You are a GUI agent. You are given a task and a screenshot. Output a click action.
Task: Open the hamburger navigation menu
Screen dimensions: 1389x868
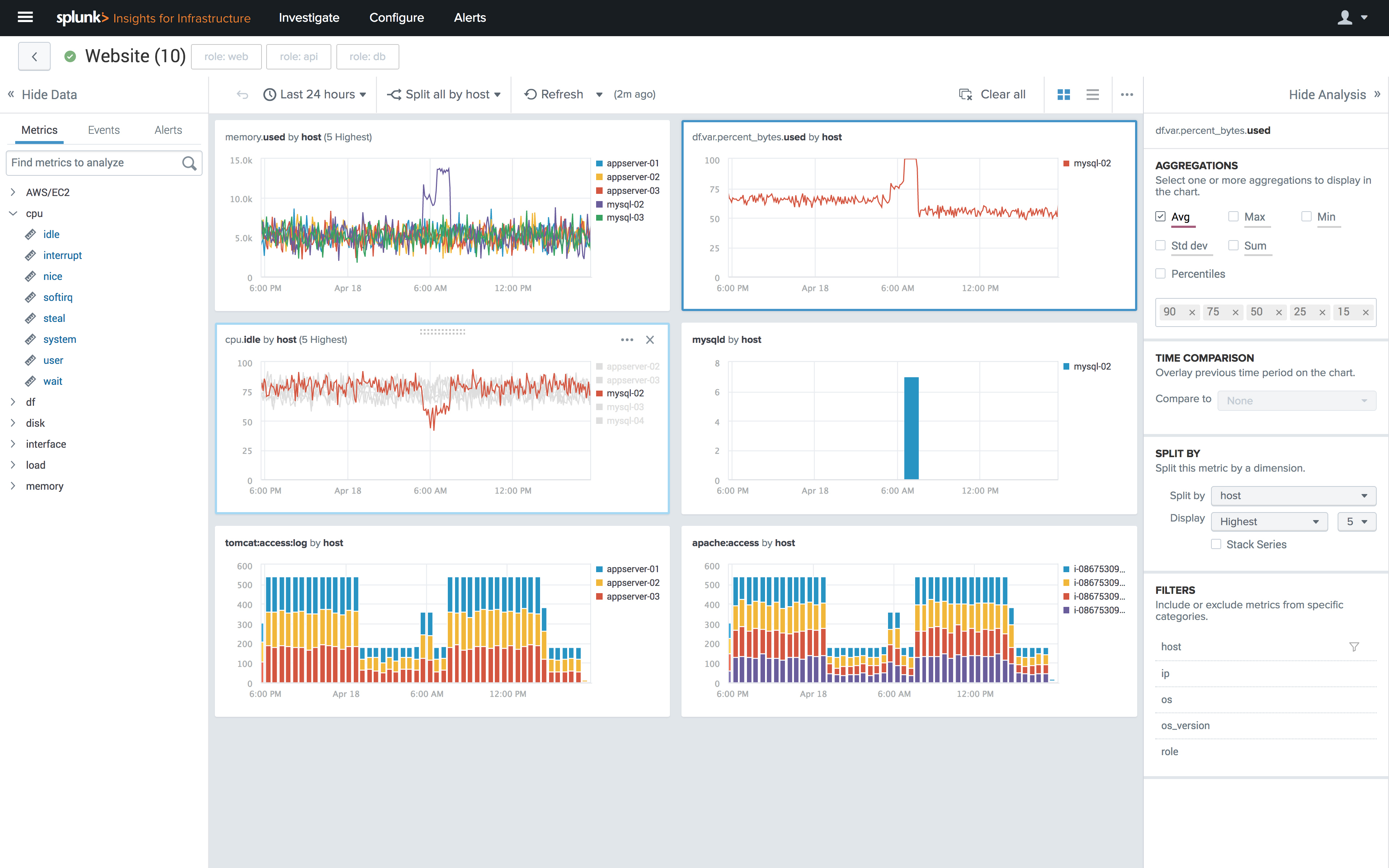25,17
